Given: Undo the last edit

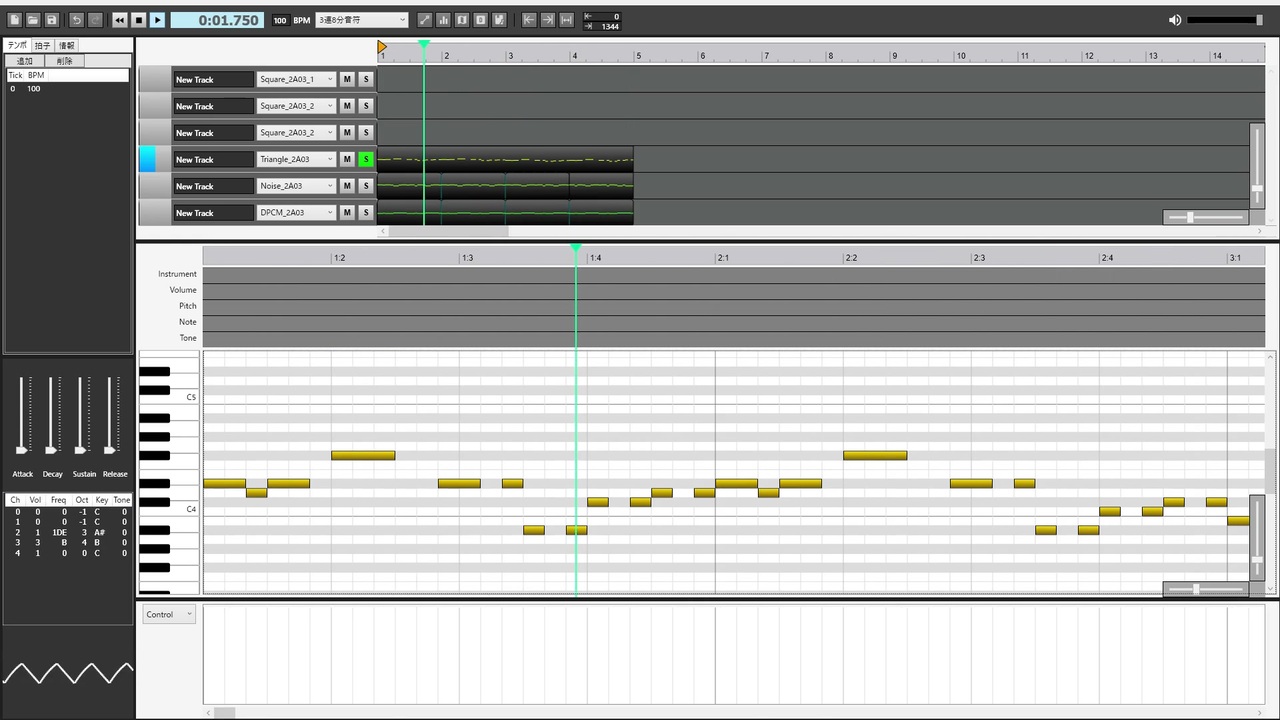Looking at the screenshot, I should click(76, 20).
